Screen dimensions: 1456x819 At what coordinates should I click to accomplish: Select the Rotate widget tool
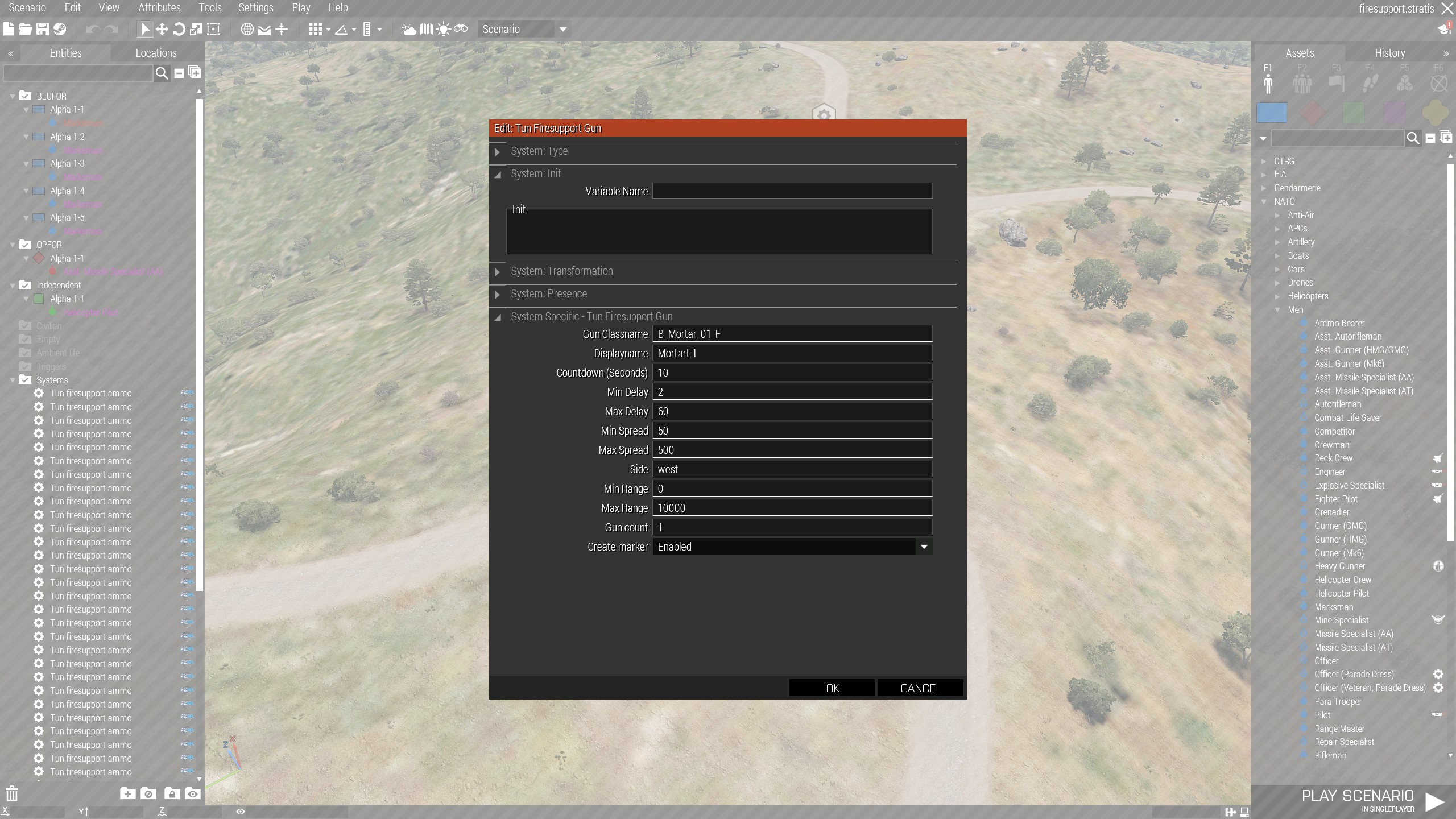(179, 29)
